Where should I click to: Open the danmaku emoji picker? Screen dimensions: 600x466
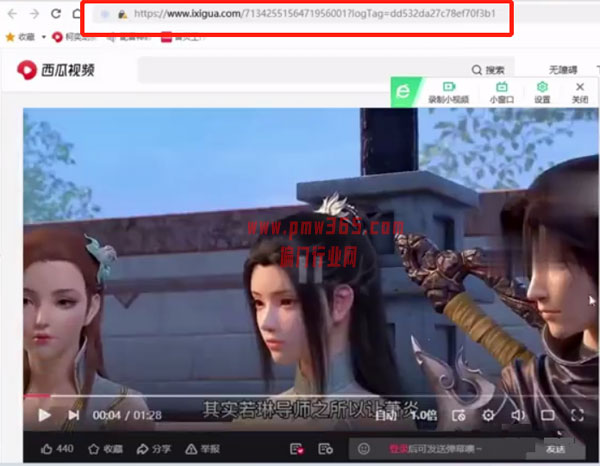[364, 449]
